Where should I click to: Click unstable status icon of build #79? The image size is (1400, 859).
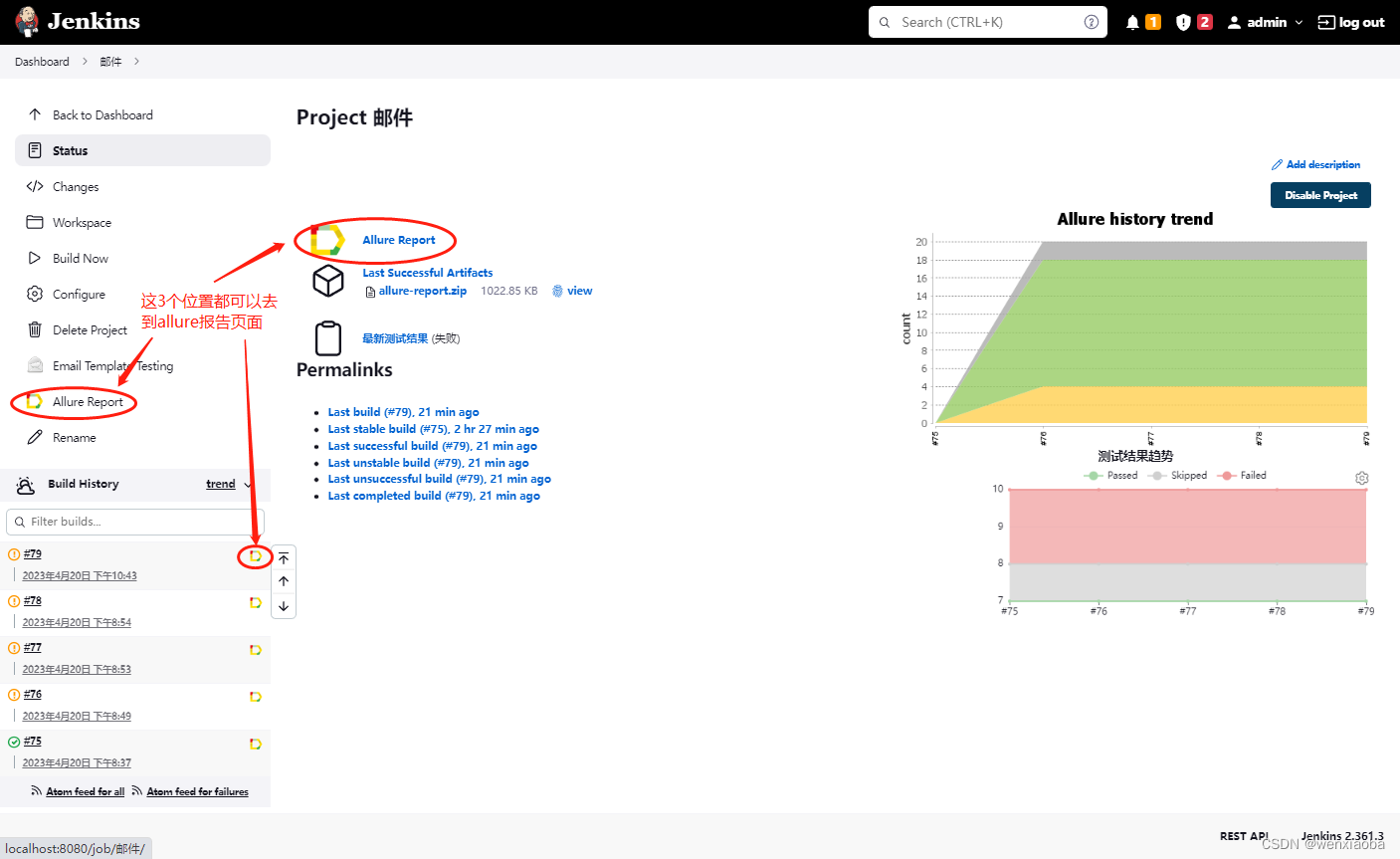pyautogui.click(x=14, y=553)
